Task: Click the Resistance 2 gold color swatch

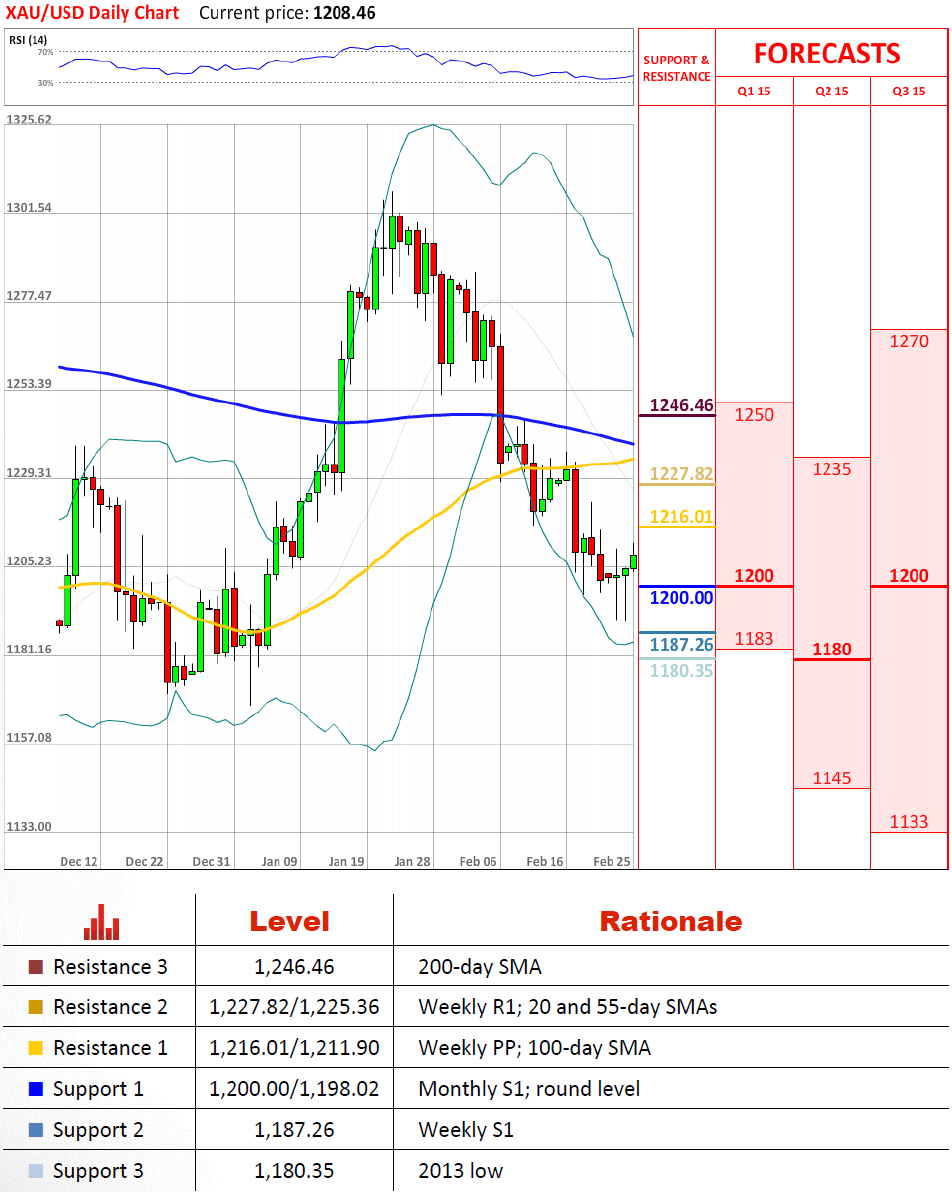Action: (x=35, y=1007)
